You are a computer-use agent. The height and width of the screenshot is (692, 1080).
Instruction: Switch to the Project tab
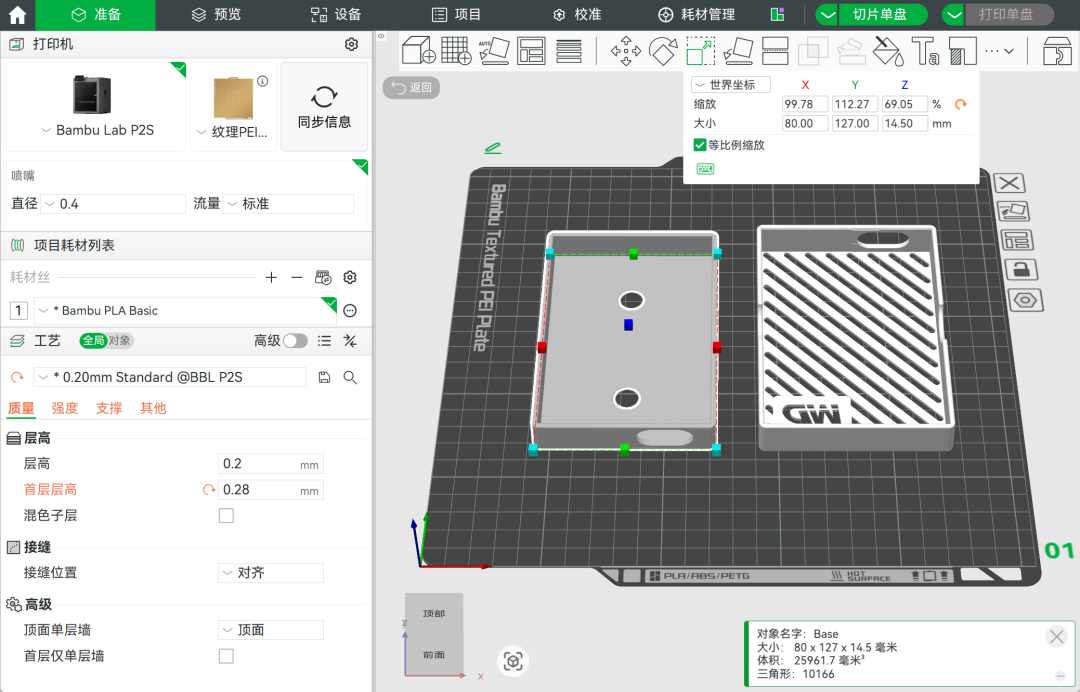(x=456, y=14)
